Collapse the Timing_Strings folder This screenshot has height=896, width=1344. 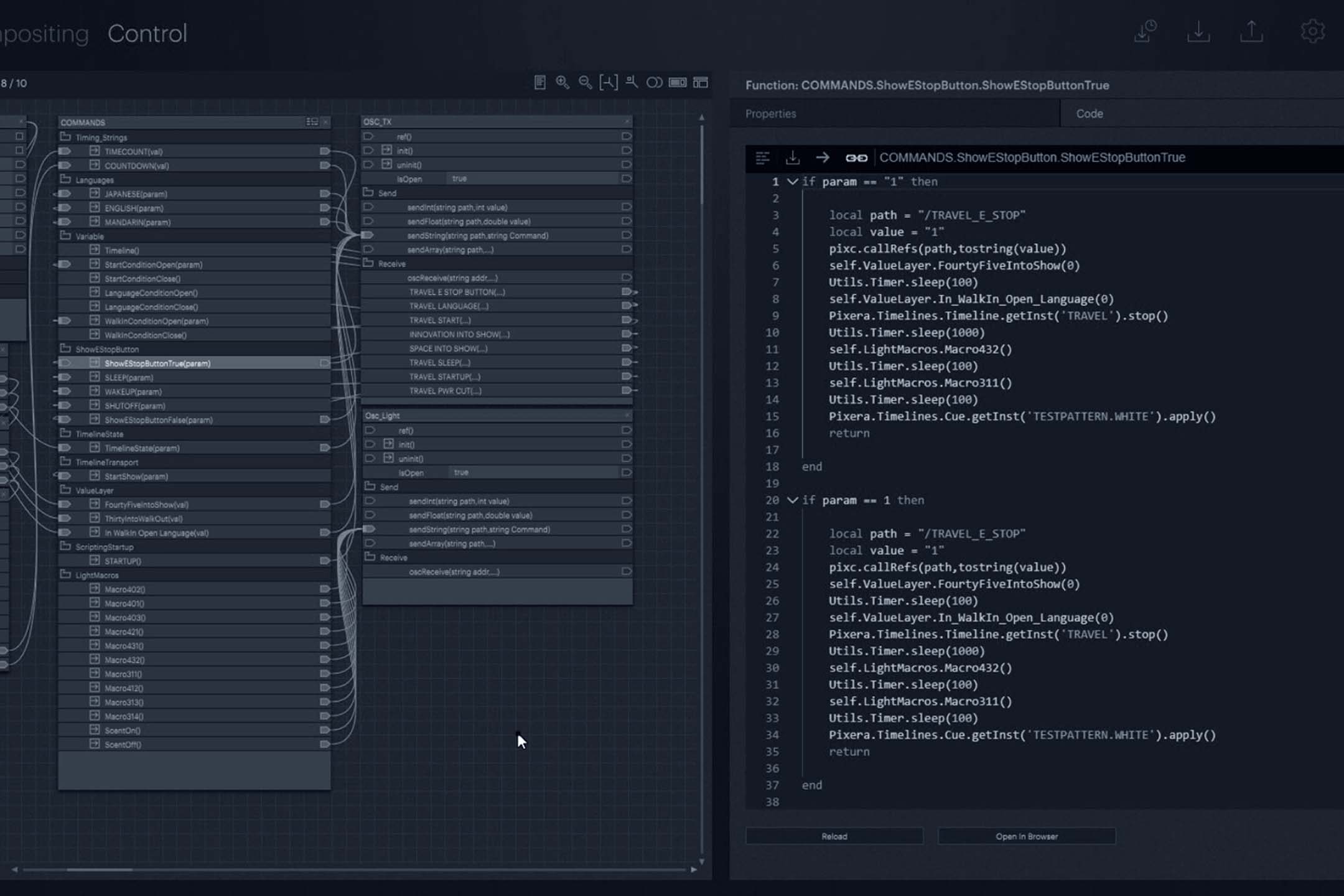click(x=65, y=137)
